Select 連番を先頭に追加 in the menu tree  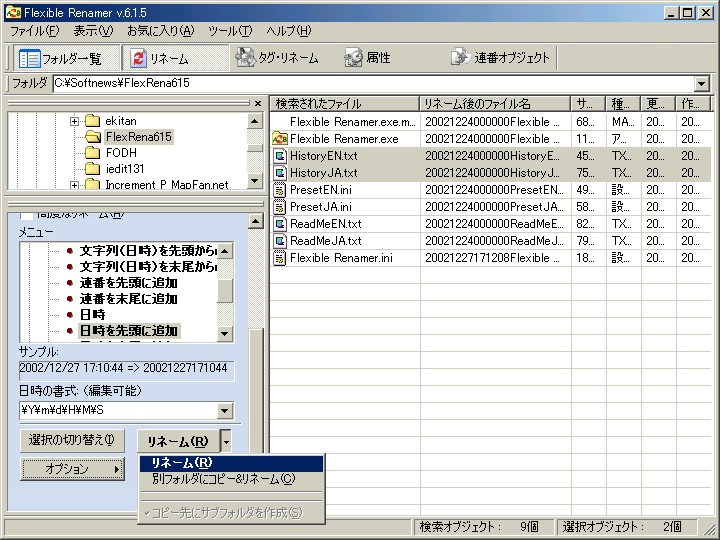(x=129, y=283)
